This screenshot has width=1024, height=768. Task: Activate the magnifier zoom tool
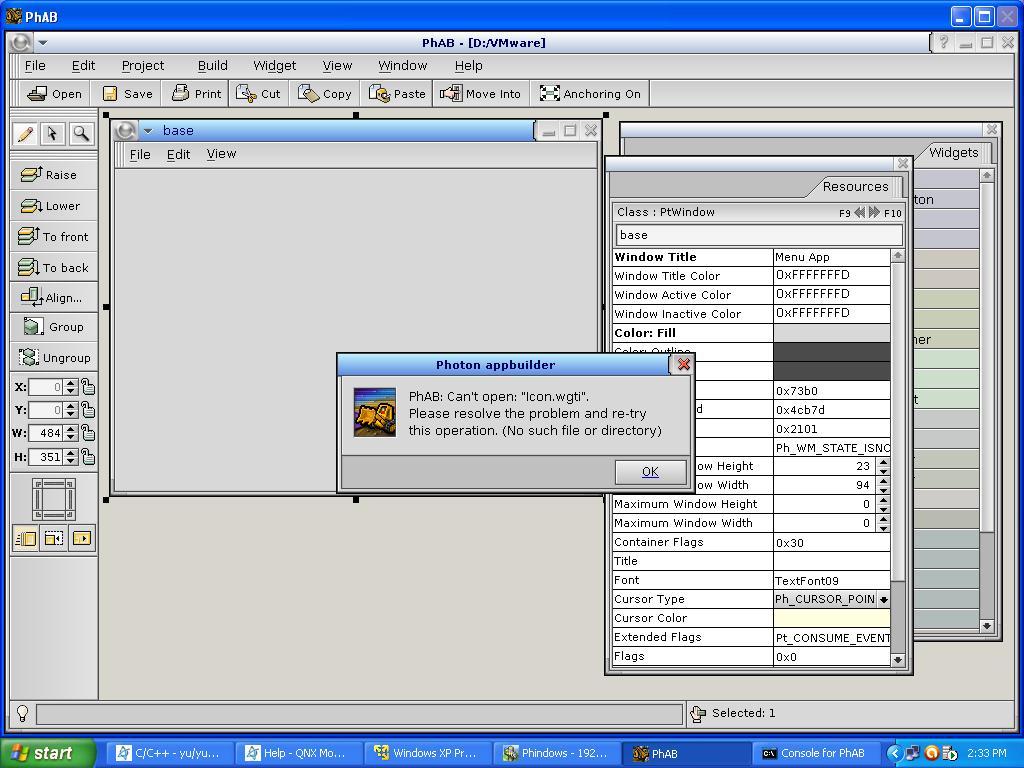[81, 134]
